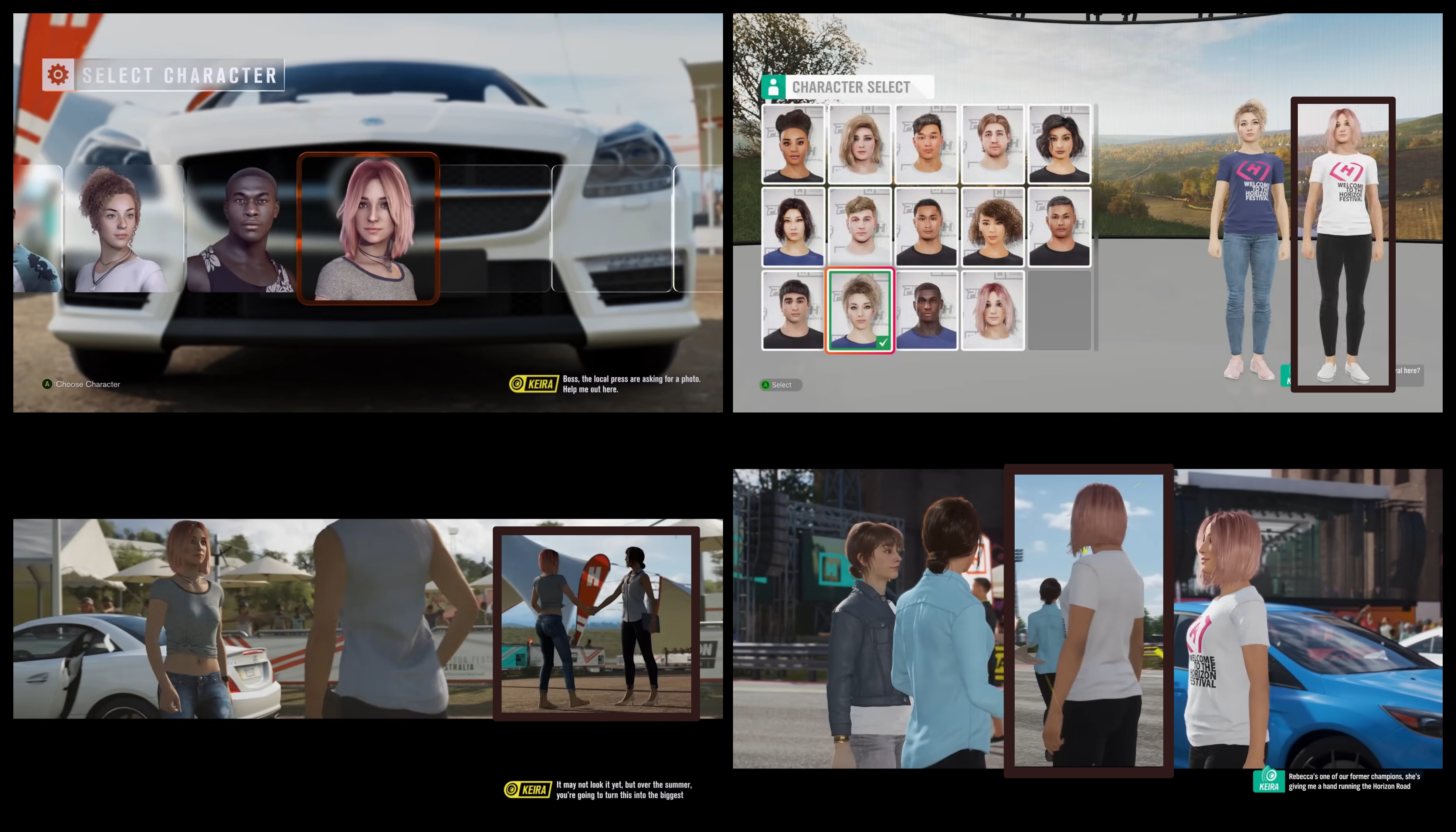This screenshot has width=1456, height=832.
Task: Click the CHARACTER SELECT heading
Action: click(851, 87)
